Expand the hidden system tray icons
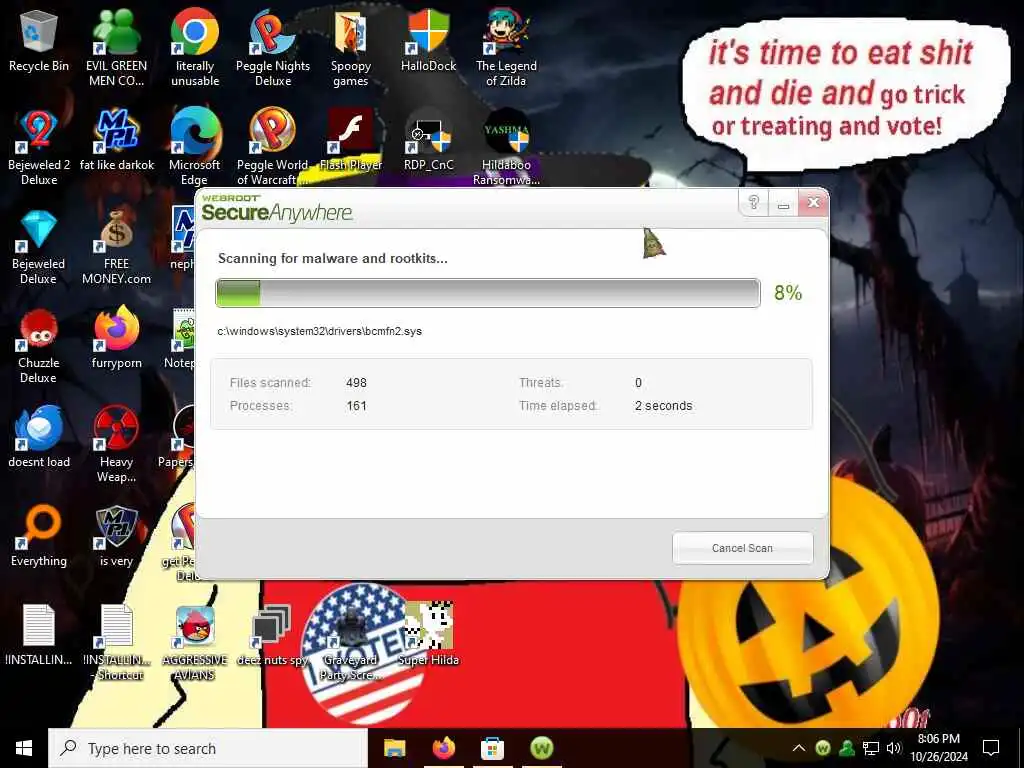Viewport: 1024px width, 768px height. (x=799, y=748)
